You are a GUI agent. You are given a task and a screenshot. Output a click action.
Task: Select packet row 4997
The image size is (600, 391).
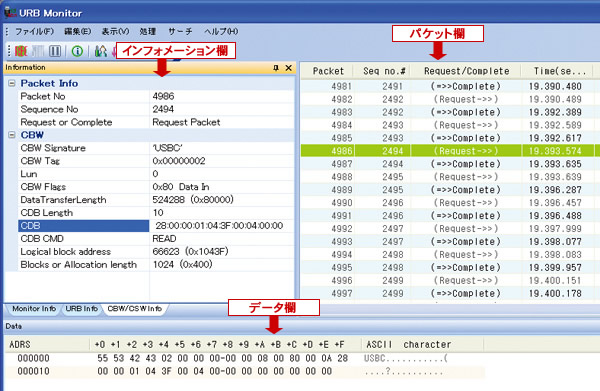point(450,293)
